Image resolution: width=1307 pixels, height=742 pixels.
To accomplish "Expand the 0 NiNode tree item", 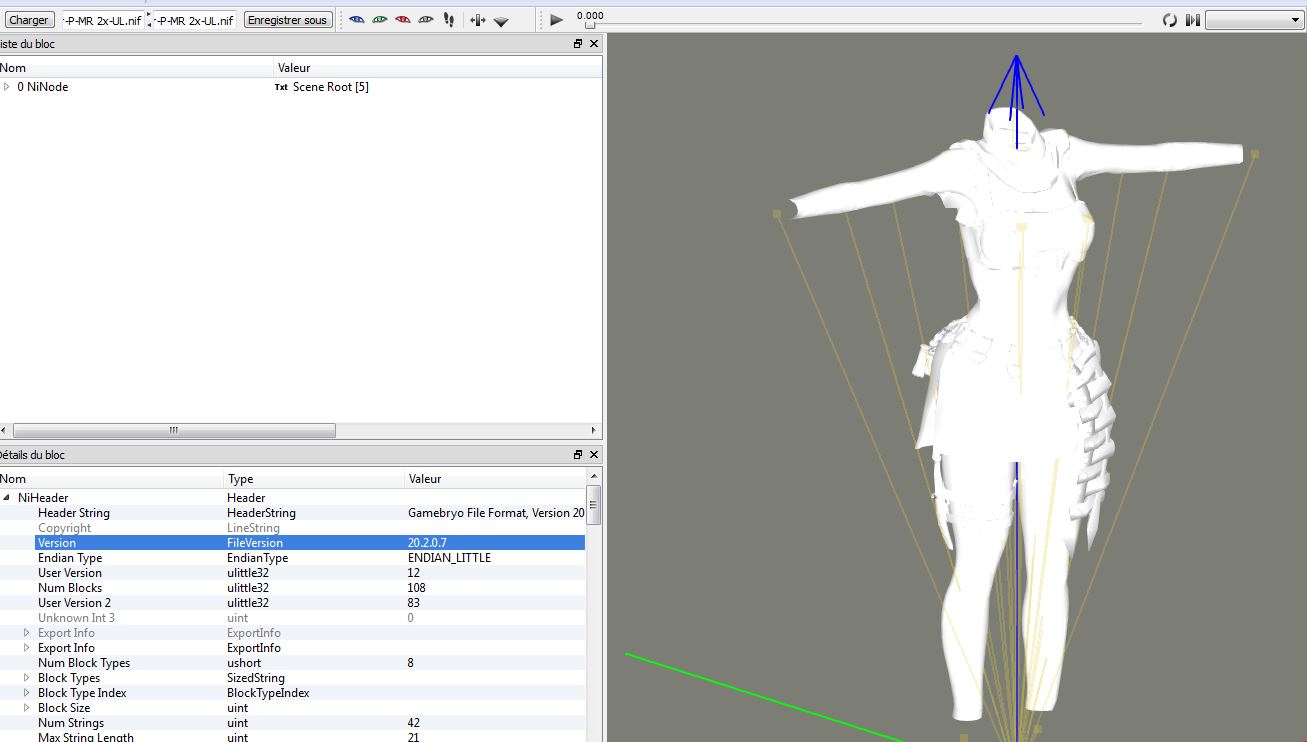I will coord(7,87).
